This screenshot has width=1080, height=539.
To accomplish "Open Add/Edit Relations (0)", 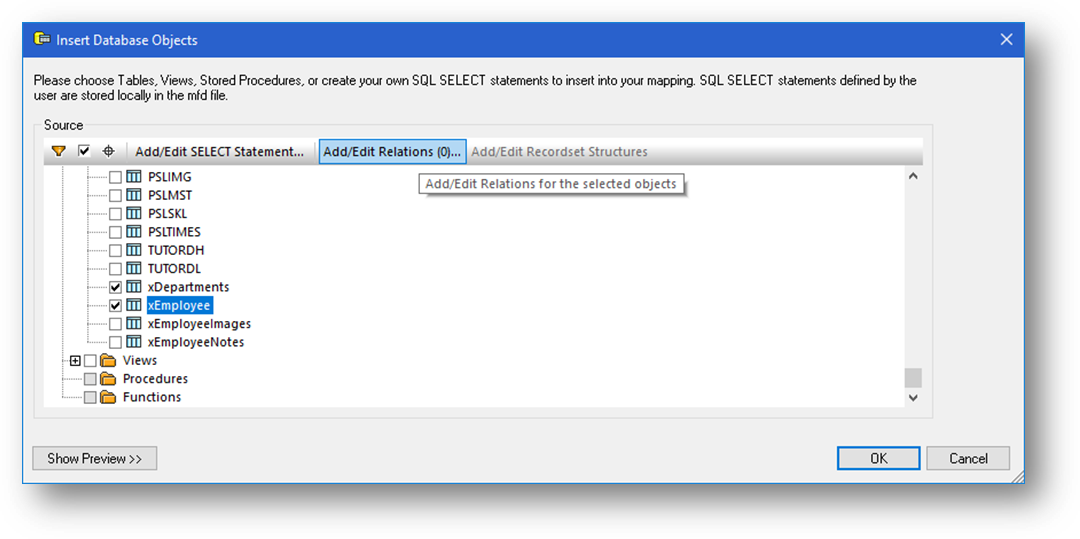I will coord(392,151).
